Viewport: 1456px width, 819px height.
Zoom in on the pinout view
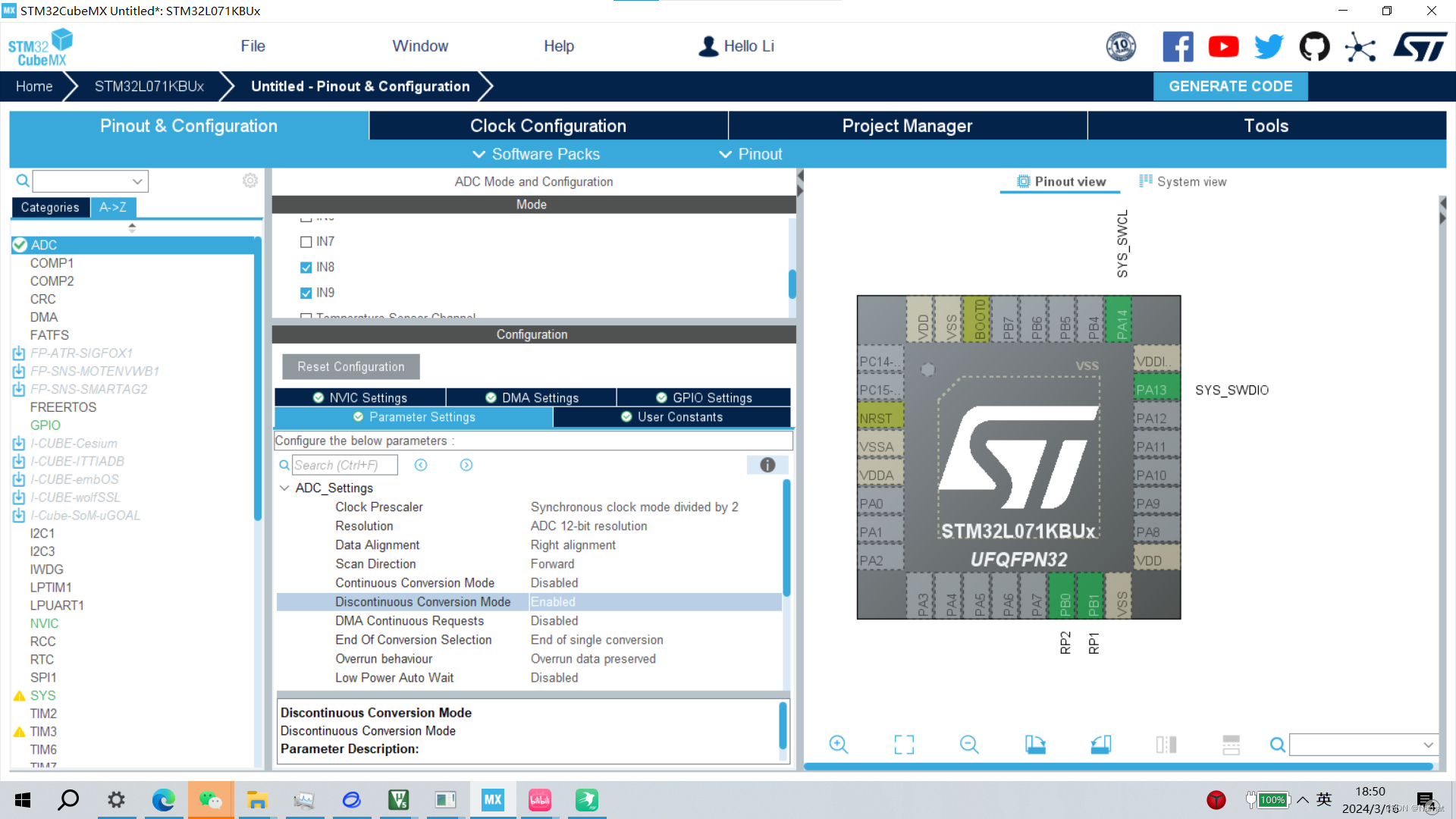[x=838, y=745]
